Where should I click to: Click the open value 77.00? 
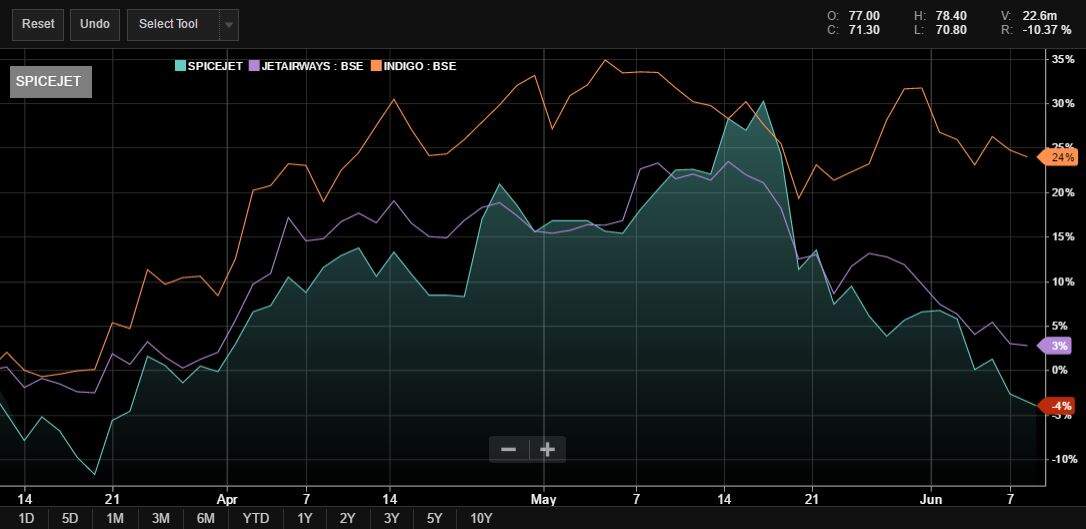tap(864, 16)
